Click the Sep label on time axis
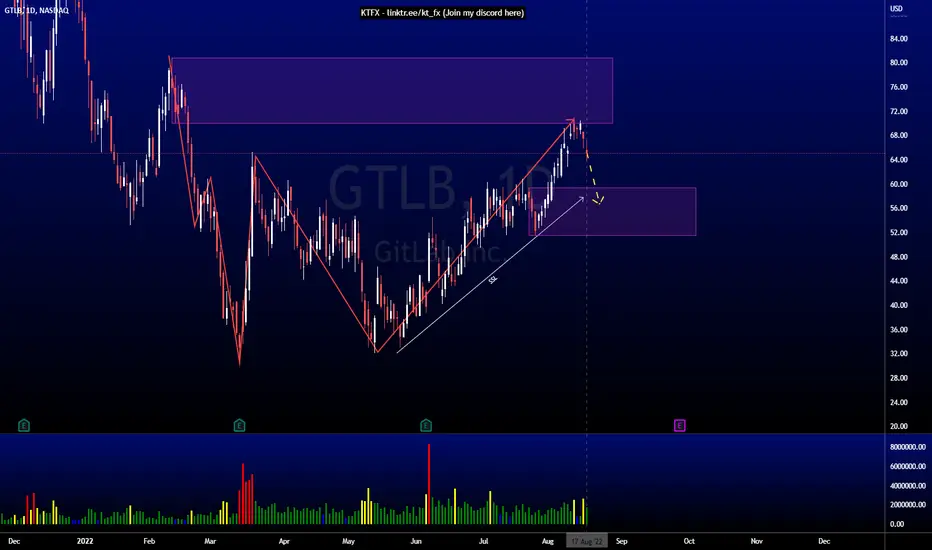 (621, 541)
